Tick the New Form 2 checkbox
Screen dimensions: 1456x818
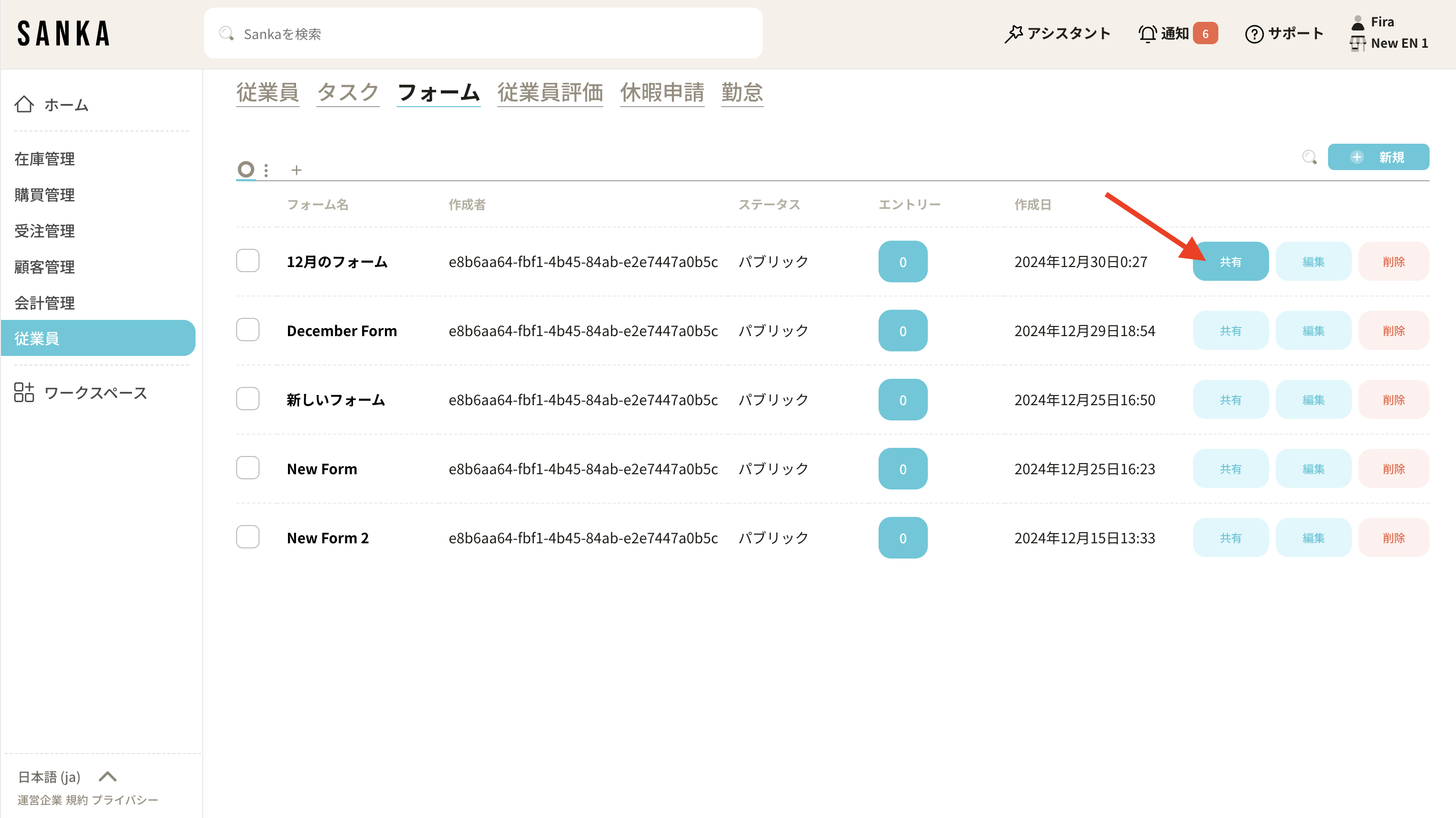point(247,537)
